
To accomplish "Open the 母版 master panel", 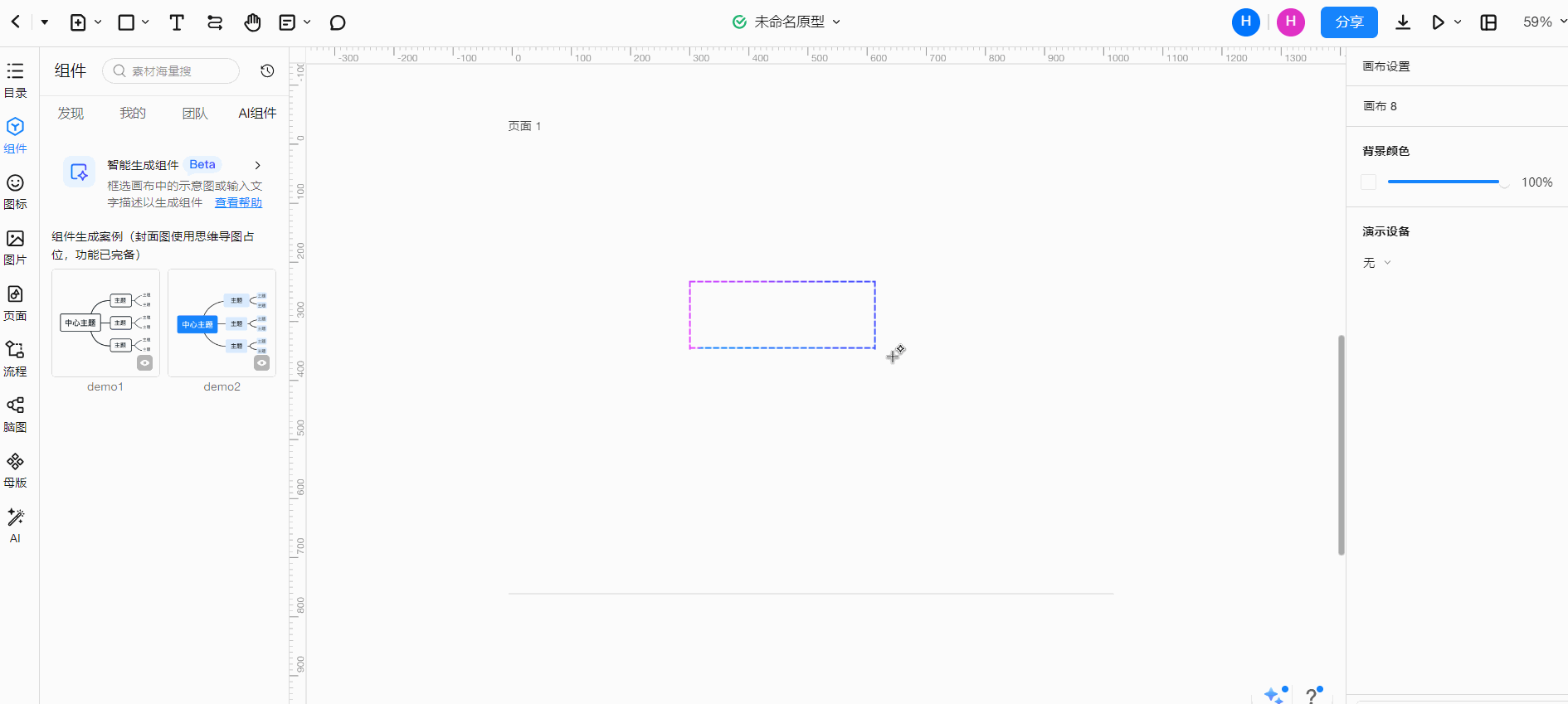I will click(15, 469).
